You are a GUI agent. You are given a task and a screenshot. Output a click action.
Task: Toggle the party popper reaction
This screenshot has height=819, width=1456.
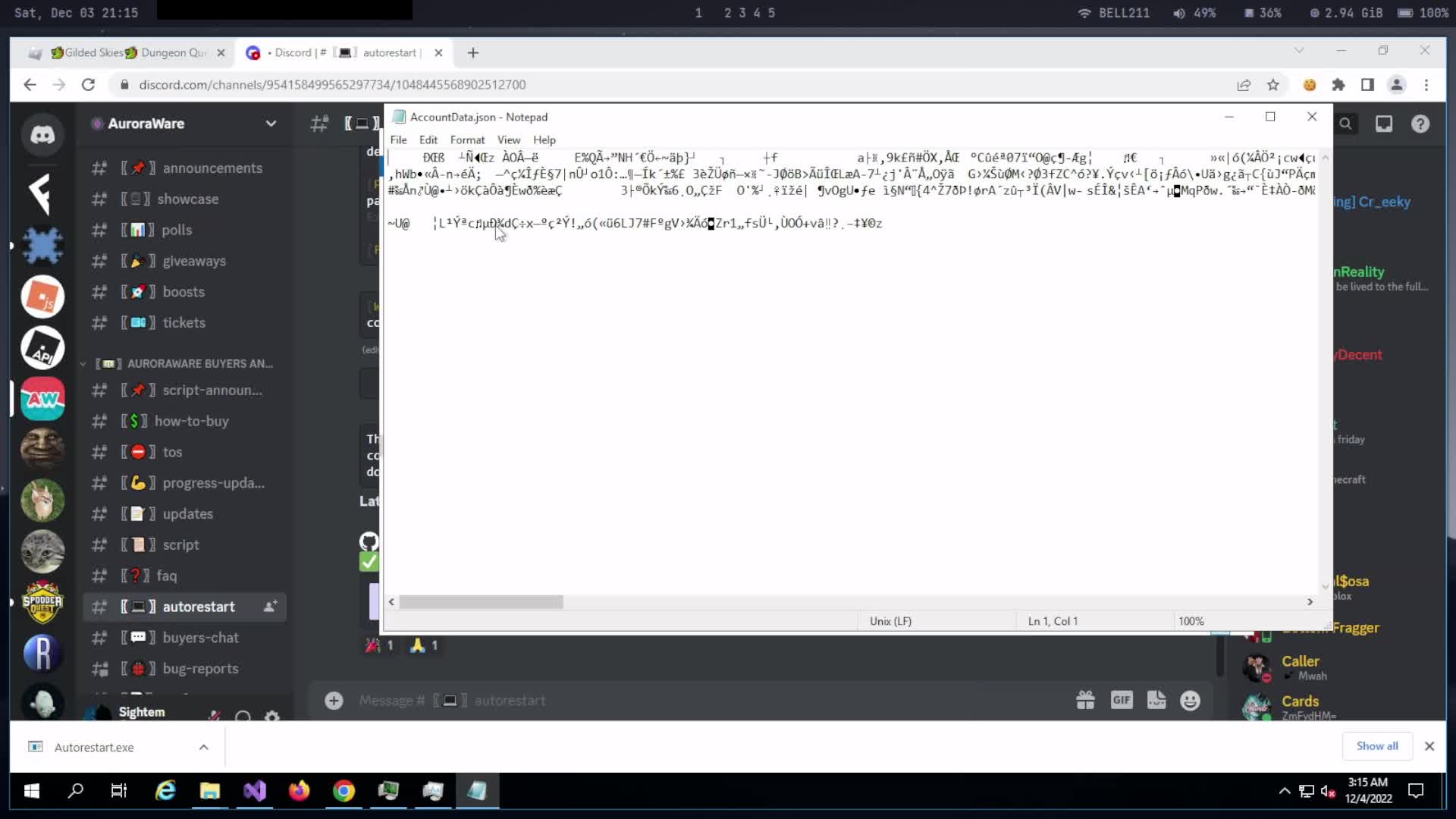pyautogui.click(x=379, y=645)
